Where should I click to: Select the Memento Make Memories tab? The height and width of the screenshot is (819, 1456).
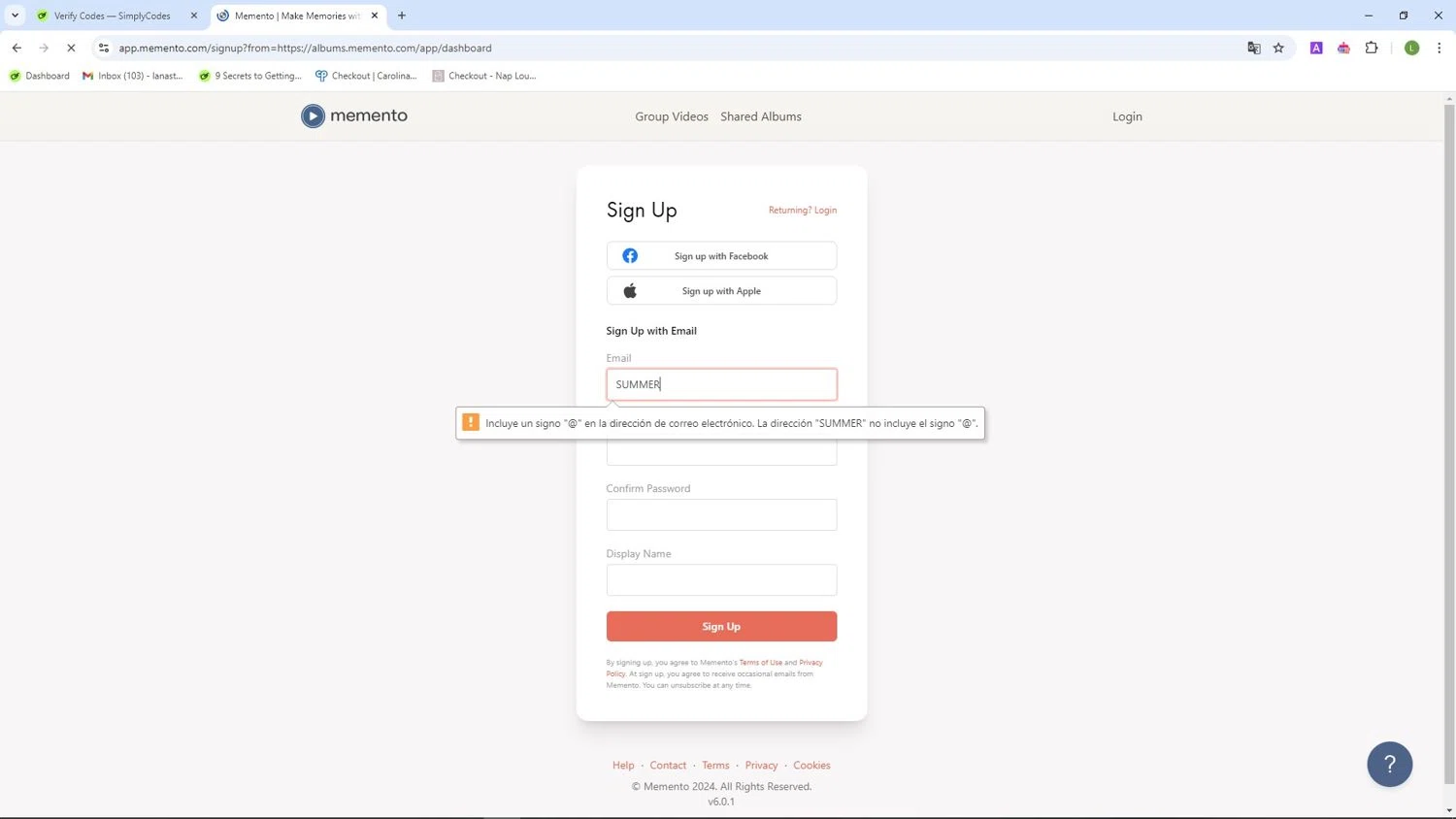coord(297,16)
